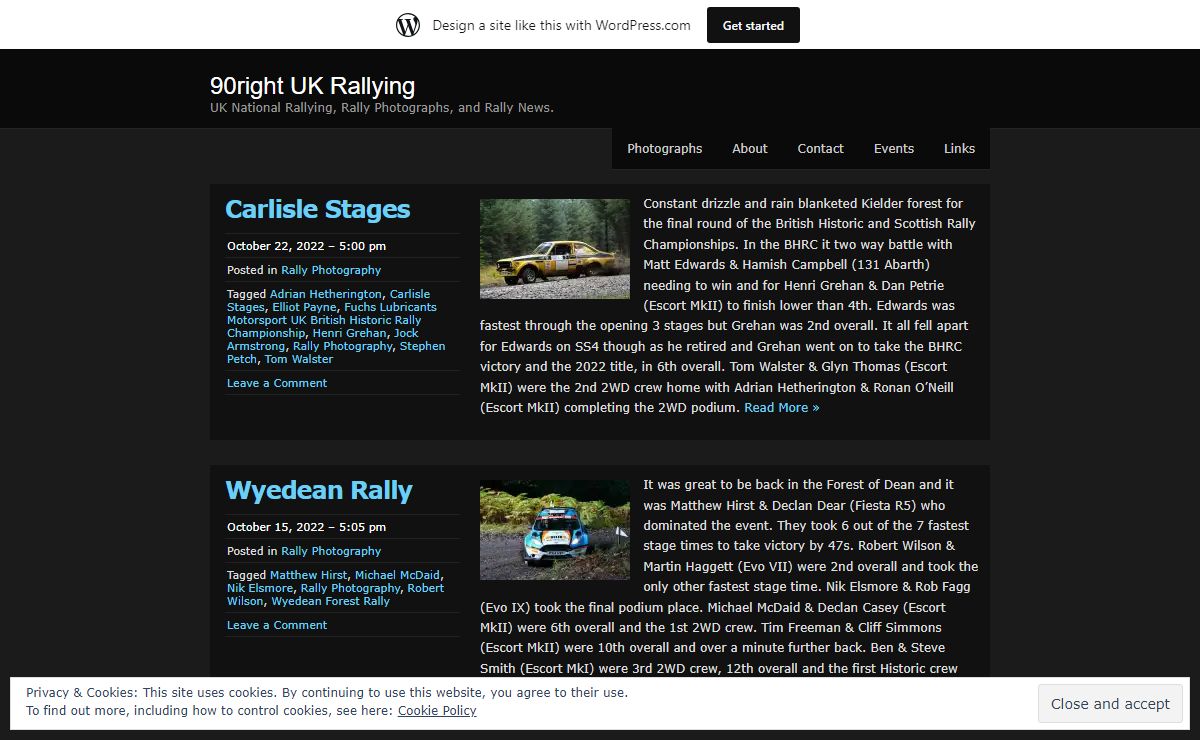Open the Cookie Policy link

(437, 710)
